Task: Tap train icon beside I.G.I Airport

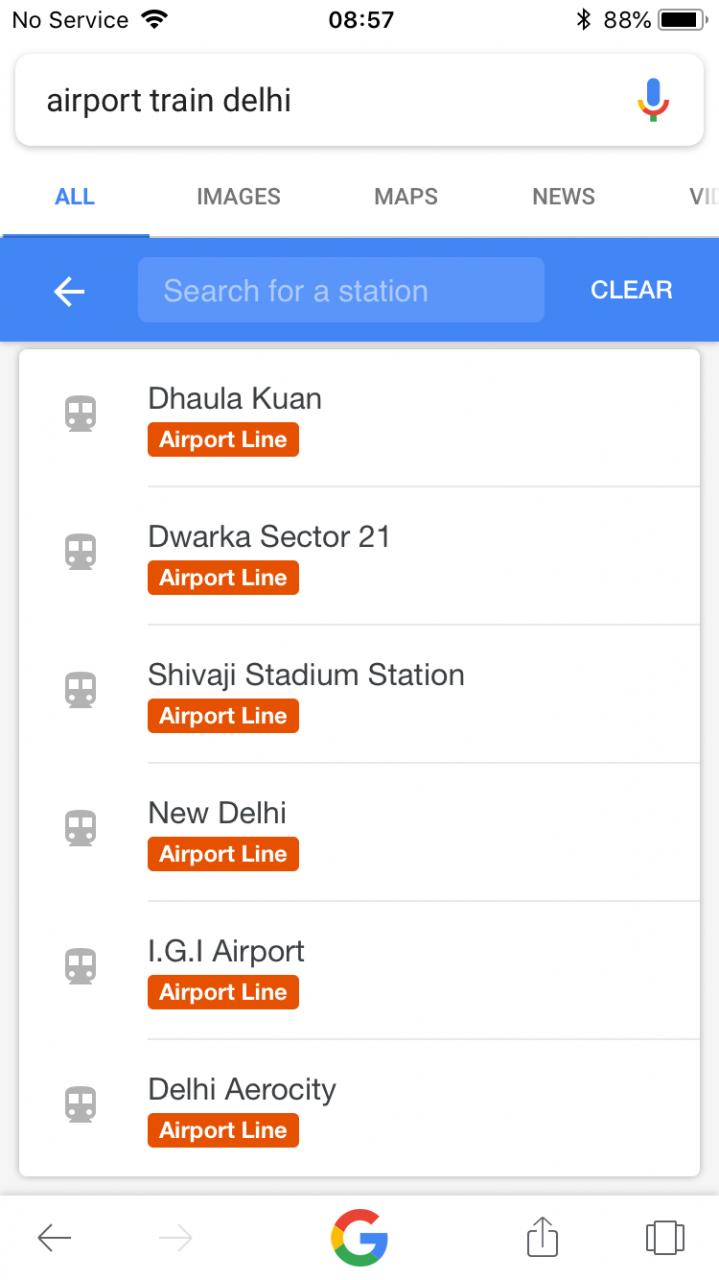Action: tap(81, 966)
